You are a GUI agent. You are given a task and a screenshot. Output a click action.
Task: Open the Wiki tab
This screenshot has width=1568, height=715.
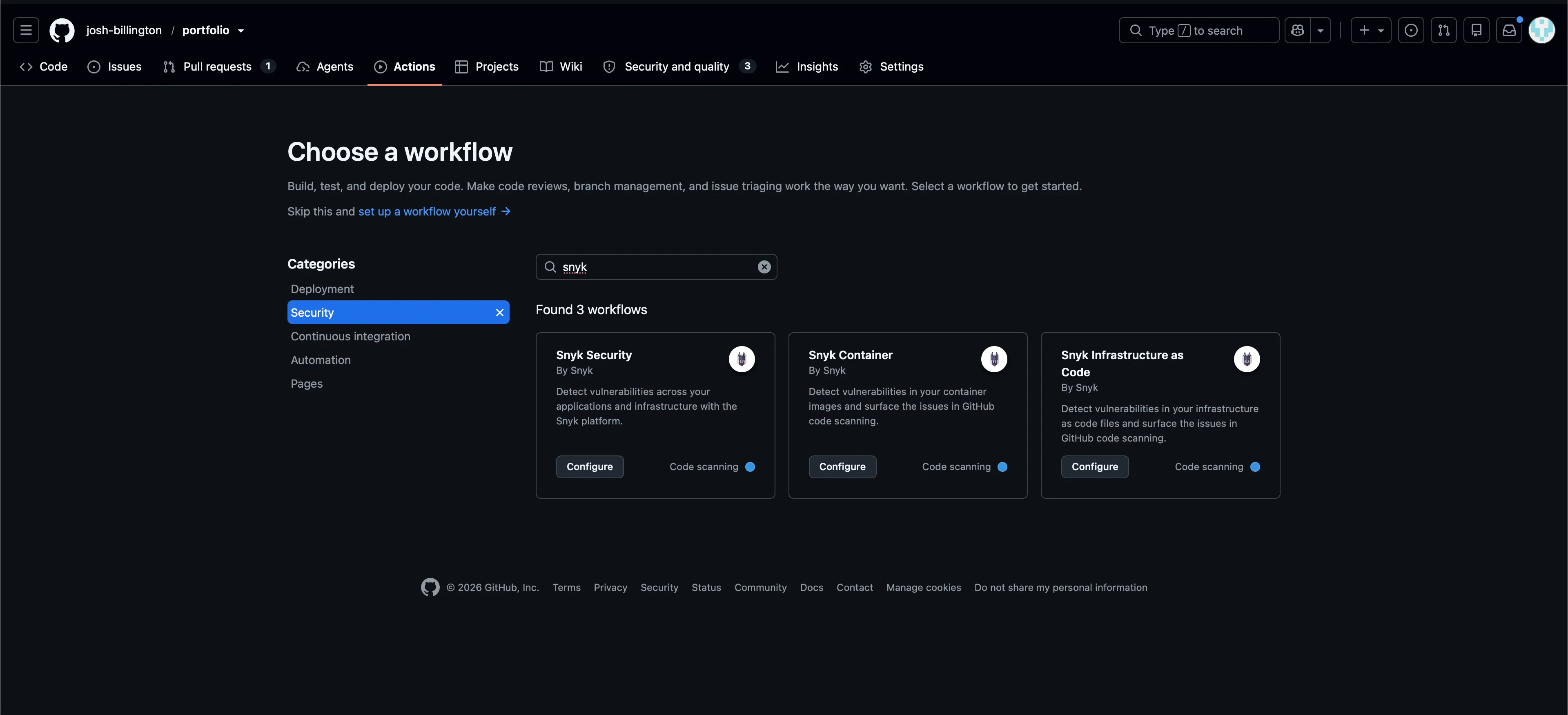561,67
